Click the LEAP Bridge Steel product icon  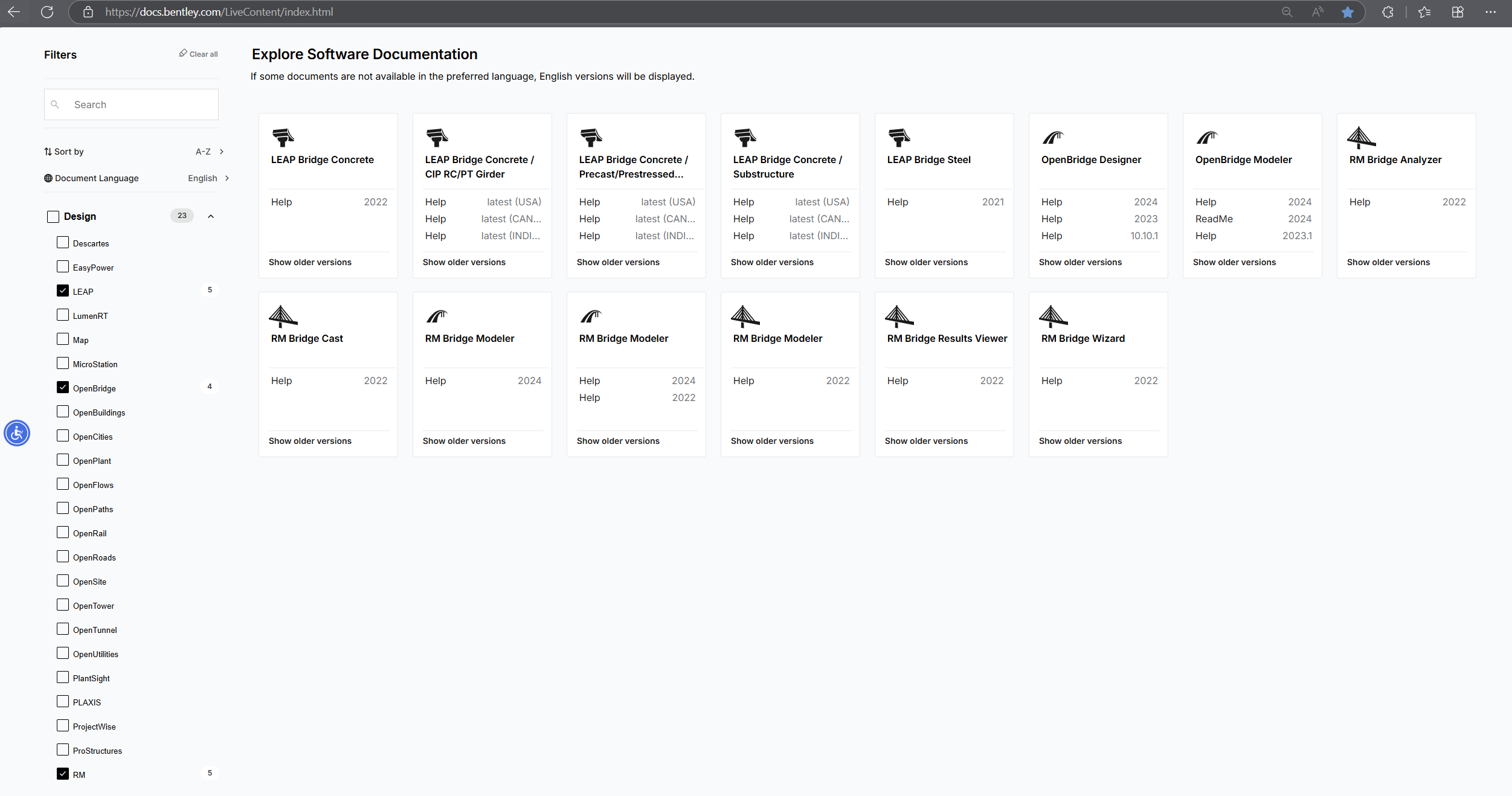pyautogui.click(x=899, y=137)
